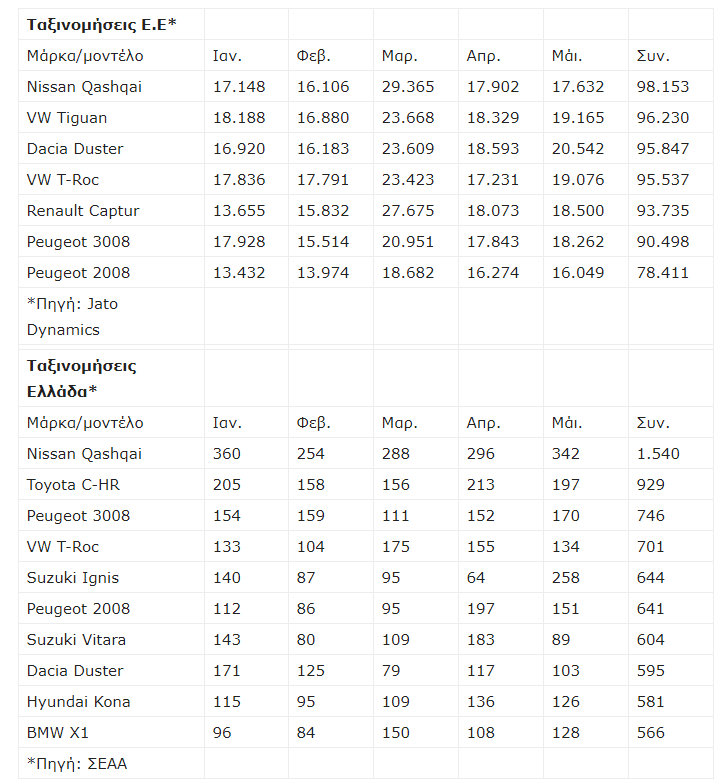Click the Ταξινομήσεις Ελλάδα* table heading
Image resolution: width=719 pixels, height=781 pixels.
click(82, 378)
